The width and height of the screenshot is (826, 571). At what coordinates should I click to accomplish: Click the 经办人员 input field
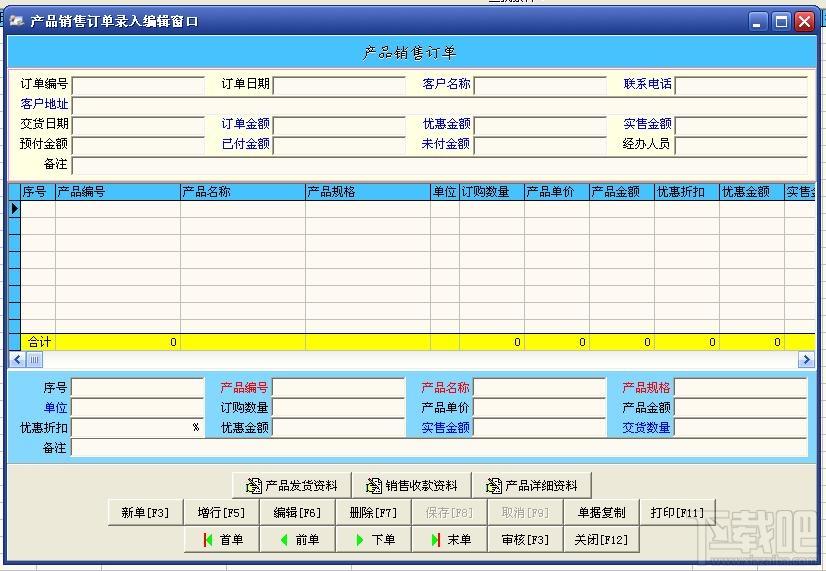click(741, 145)
